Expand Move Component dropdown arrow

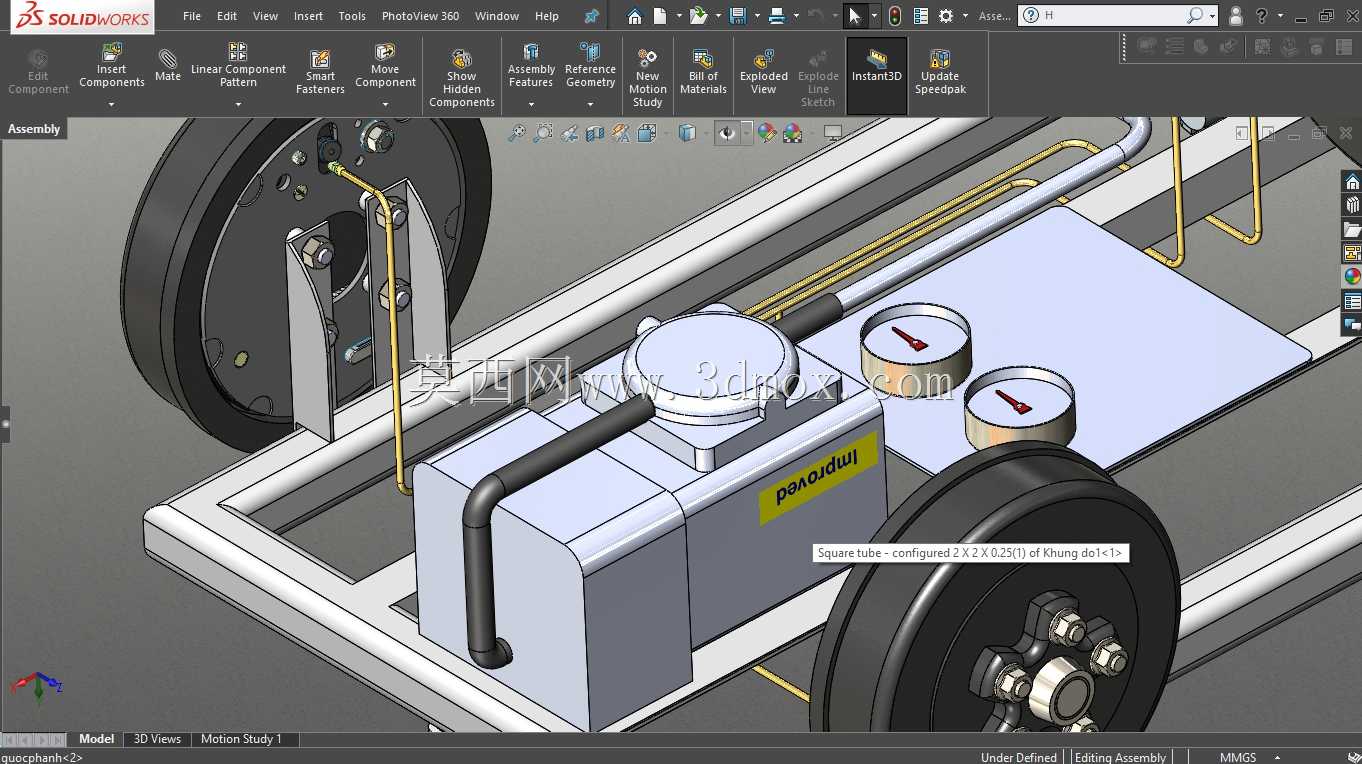385,104
